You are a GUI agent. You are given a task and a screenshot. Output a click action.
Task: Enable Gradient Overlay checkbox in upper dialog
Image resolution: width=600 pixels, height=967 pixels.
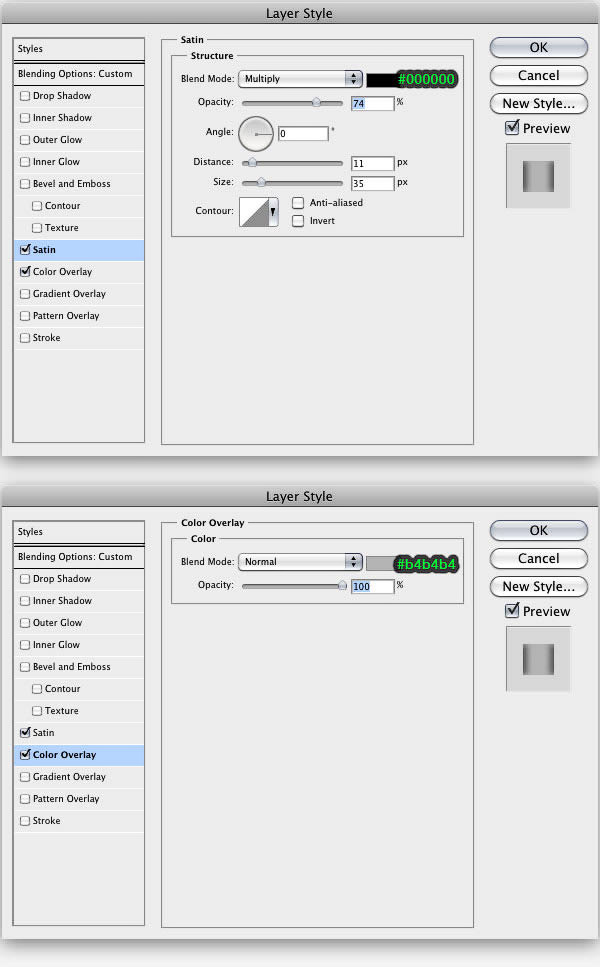point(25,294)
